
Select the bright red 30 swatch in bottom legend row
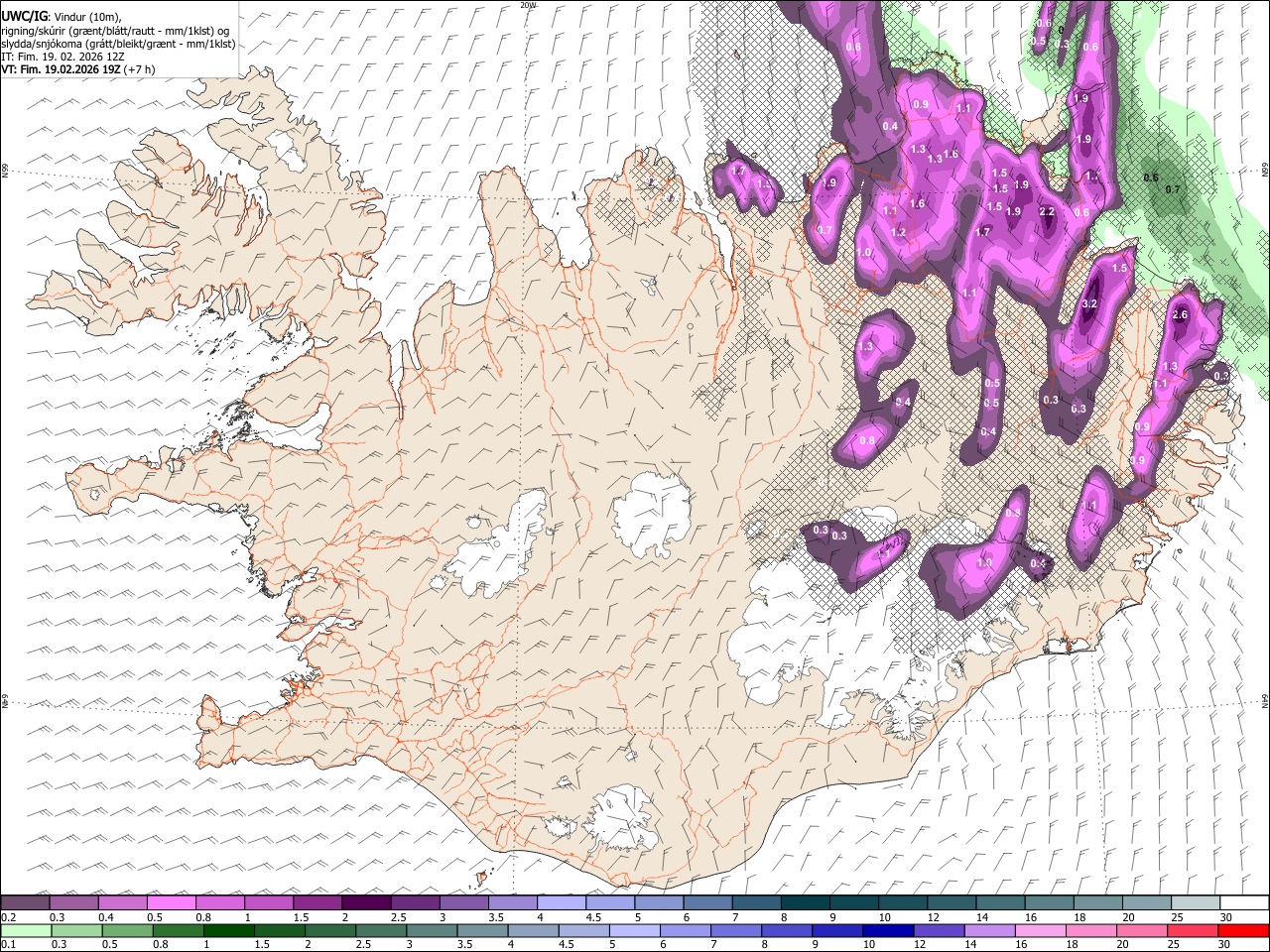(x=1242, y=931)
